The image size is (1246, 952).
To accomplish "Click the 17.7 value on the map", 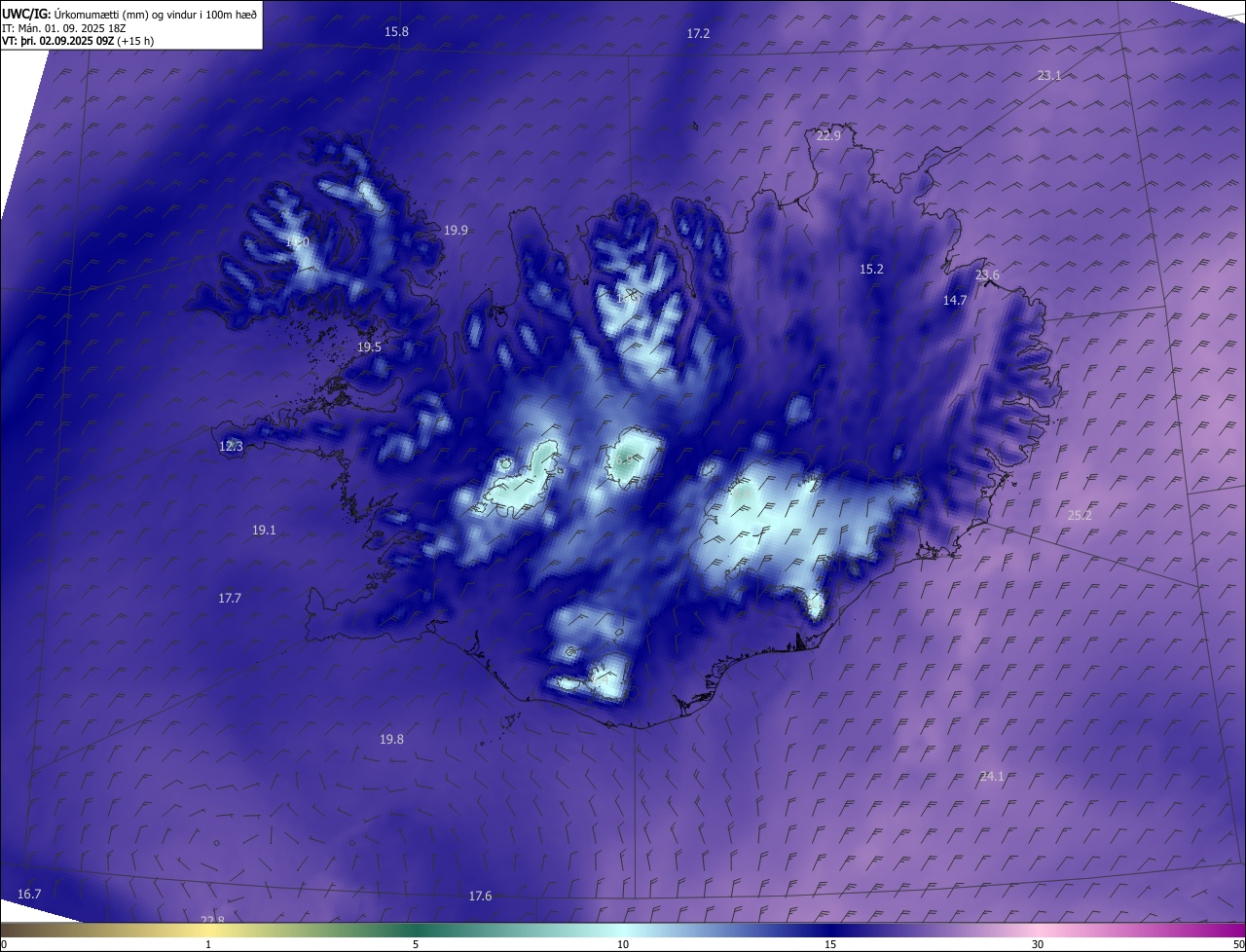I will 230,599.
